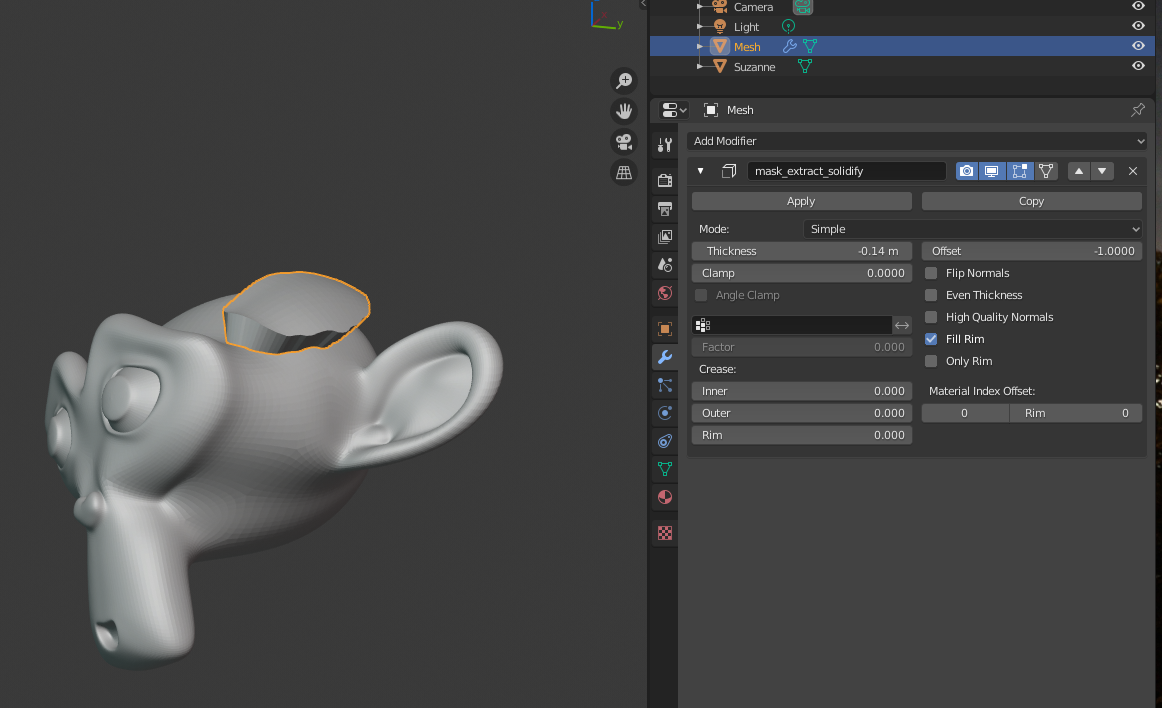Viewport: 1162px width, 708px height.
Task: Open the Add Modifier dropdown
Action: [917, 141]
